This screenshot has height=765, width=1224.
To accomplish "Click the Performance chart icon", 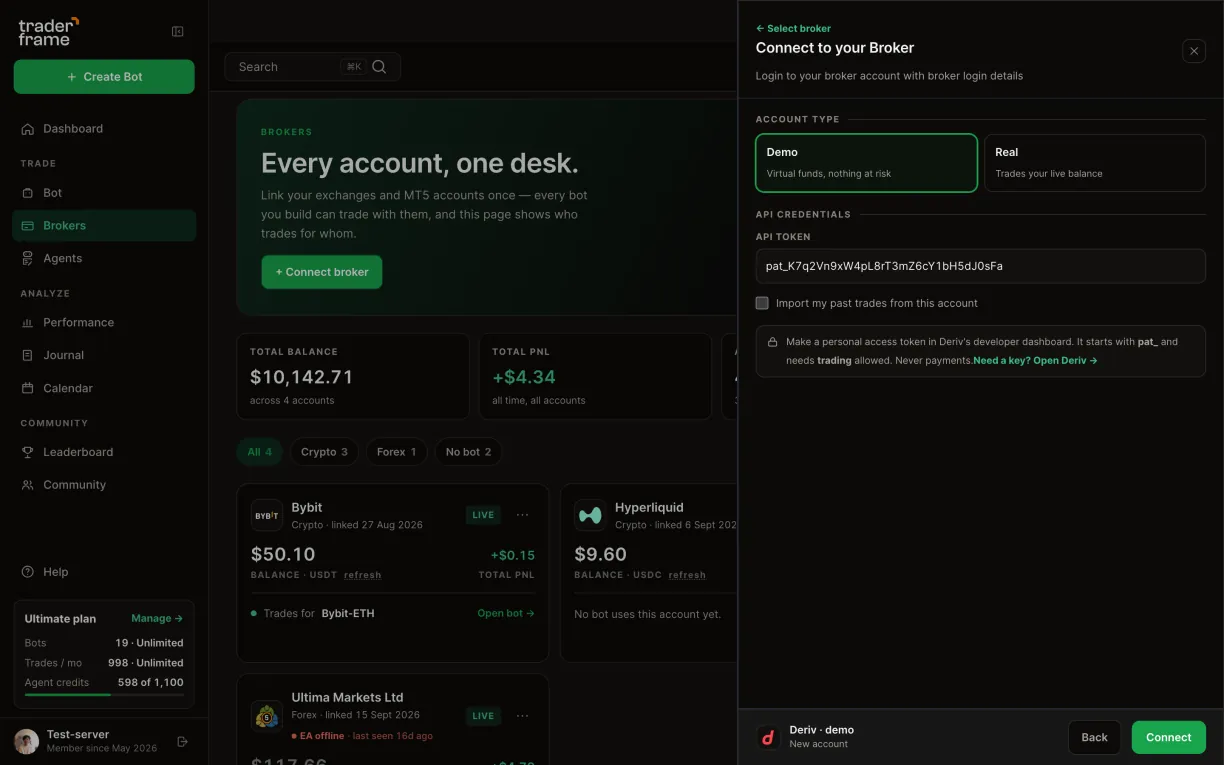I will (x=28, y=323).
